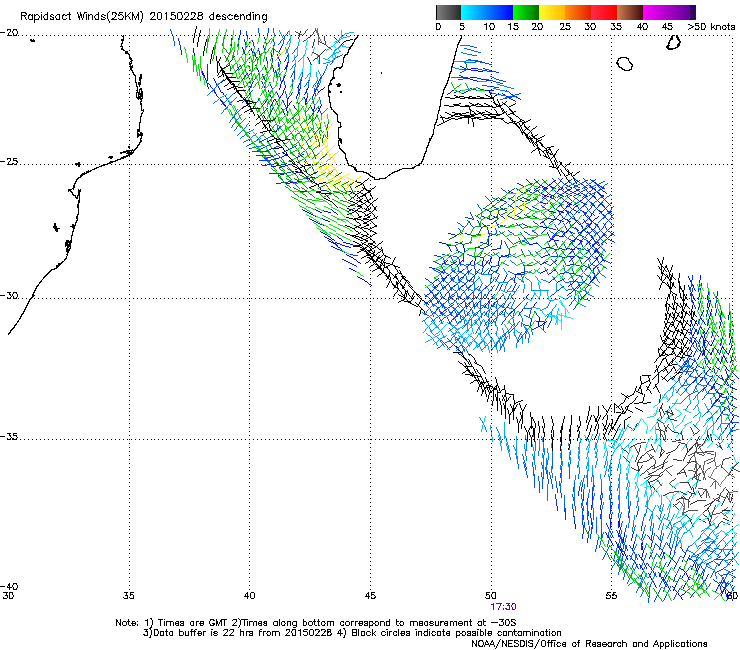The width and height of the screenshot is (740, 650).
Task: Click the gray 0-5 knots color segment
Action: click(449, 12)
